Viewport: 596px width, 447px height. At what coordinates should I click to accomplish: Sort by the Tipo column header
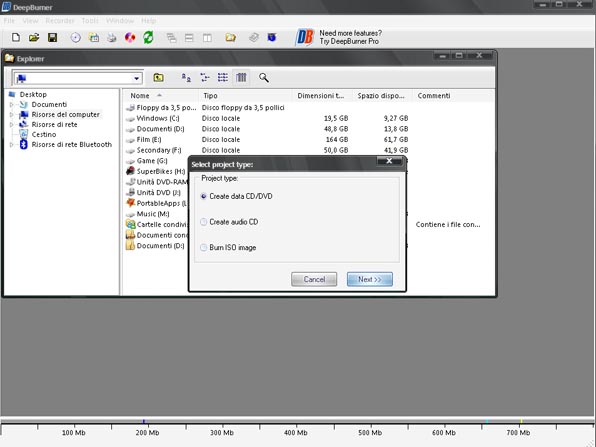click(x=245, y=96)
